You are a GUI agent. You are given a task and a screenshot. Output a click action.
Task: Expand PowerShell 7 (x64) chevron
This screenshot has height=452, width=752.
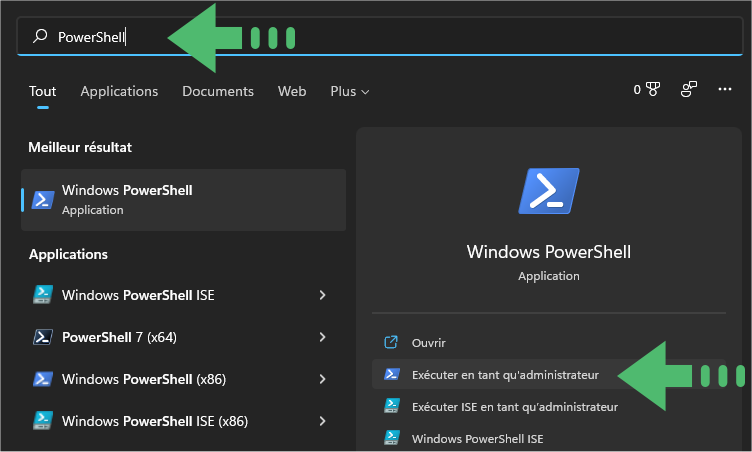(322, 337)
